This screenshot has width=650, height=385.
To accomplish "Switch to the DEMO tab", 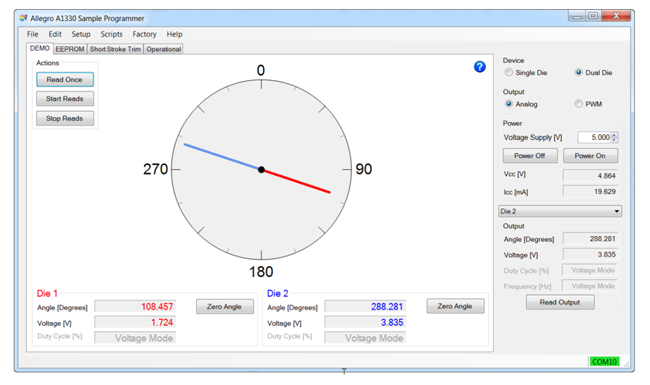I will tap(40, 48).
